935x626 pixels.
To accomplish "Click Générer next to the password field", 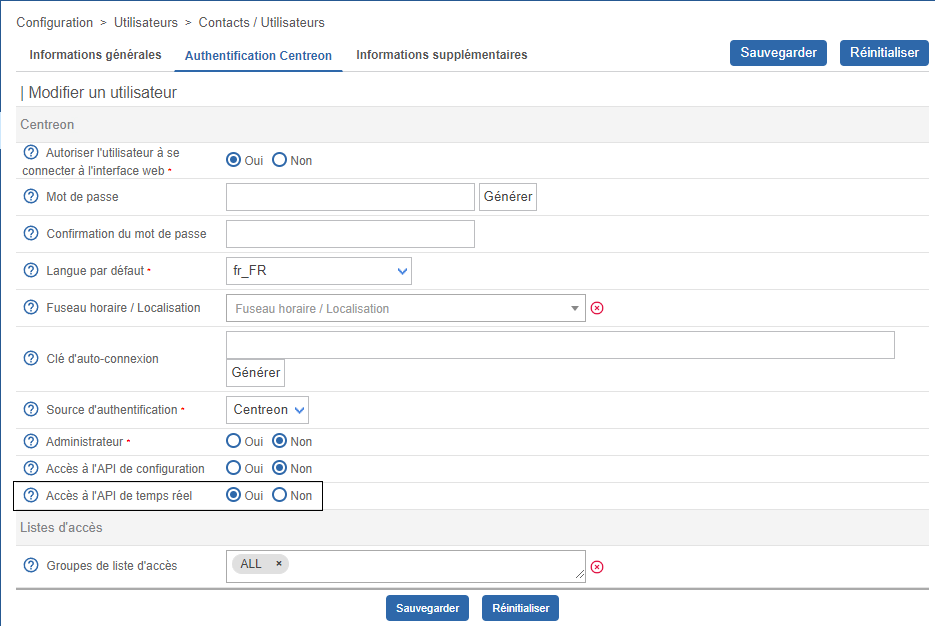I will 508,197.
